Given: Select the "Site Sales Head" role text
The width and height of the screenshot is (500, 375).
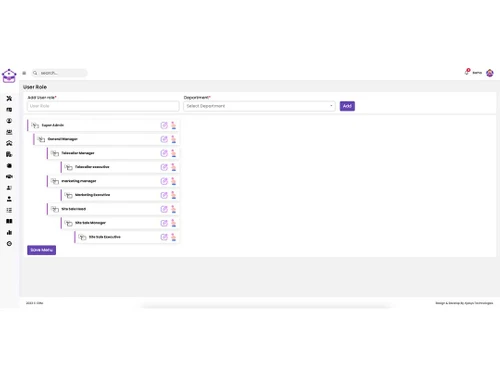Looking at the screenshot, I should [x=74, y=209].
